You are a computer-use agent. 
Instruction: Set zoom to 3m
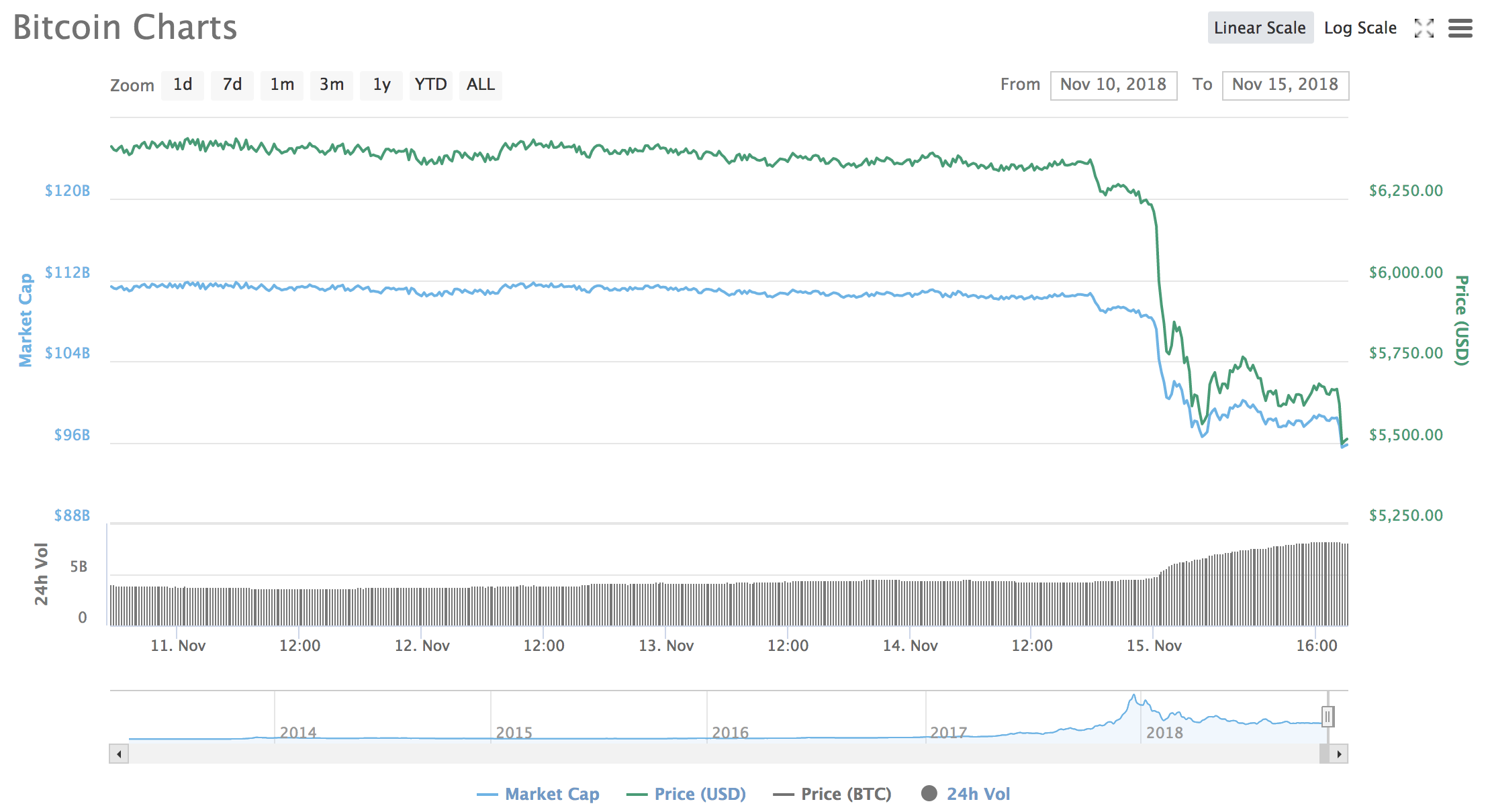pyautogui.click(x=332, y=85)
